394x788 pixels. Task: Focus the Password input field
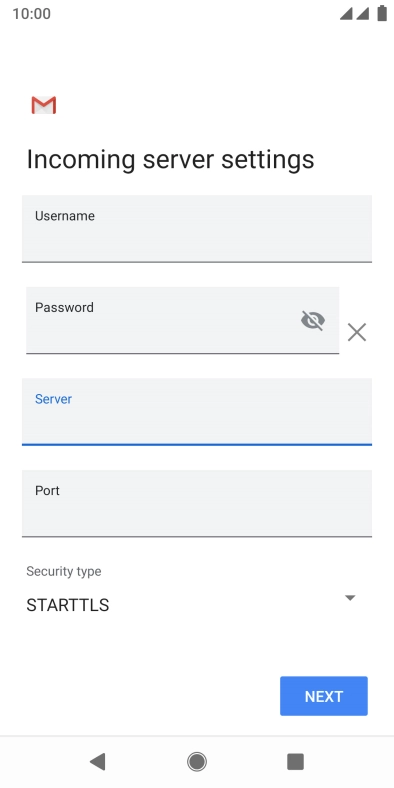tap(182, 320)
